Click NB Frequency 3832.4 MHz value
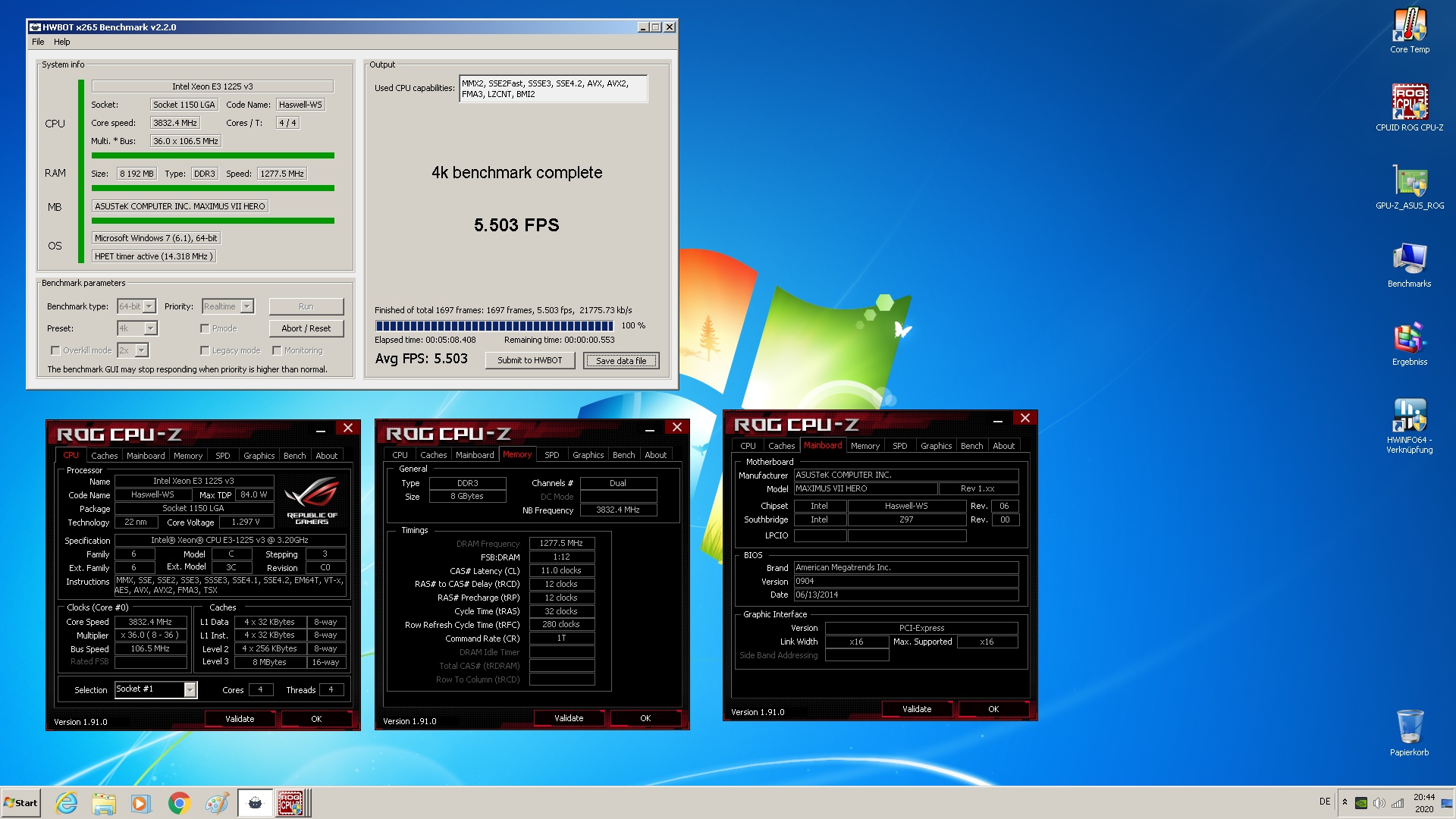1456x819 pixels. click(x=618, y=510)
